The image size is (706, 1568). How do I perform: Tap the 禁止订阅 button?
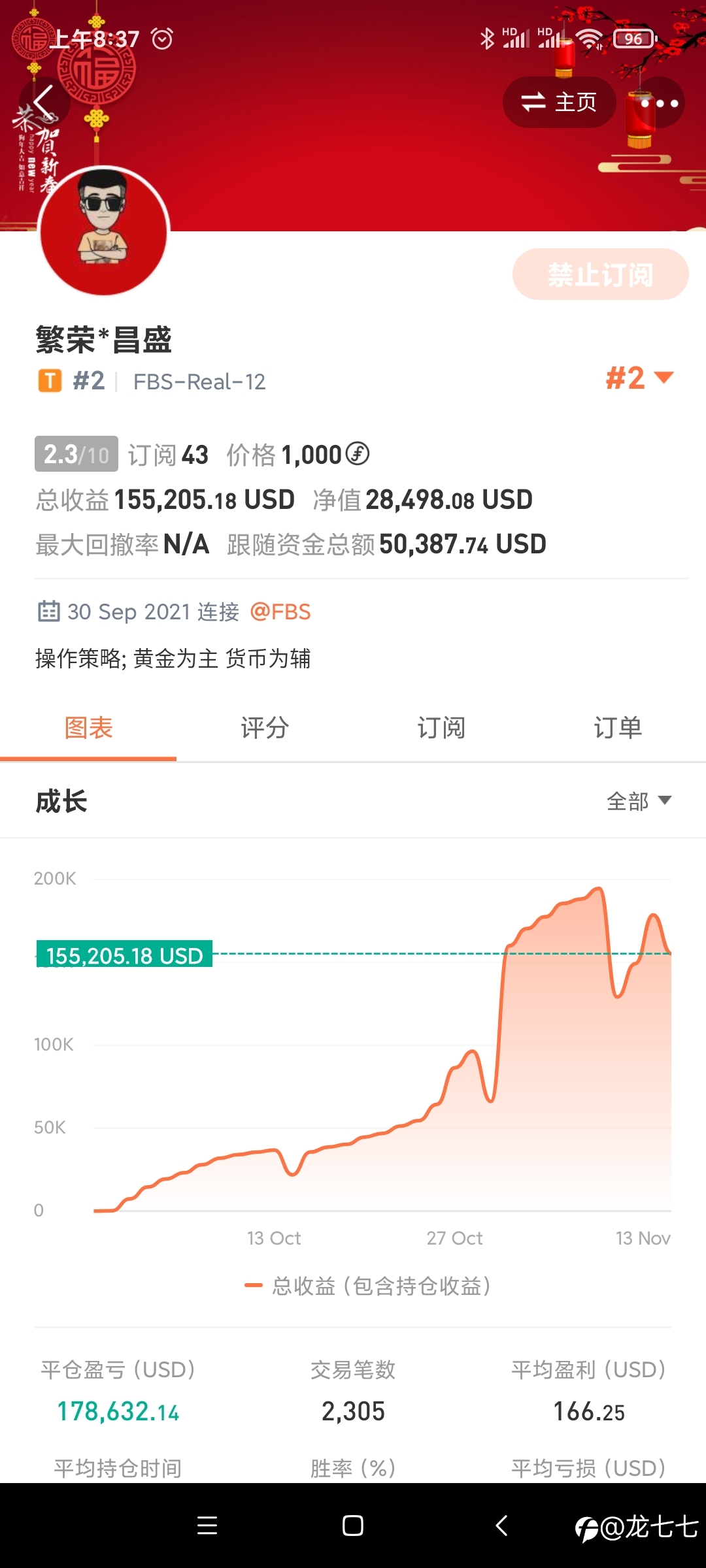(x=600, y=274)
